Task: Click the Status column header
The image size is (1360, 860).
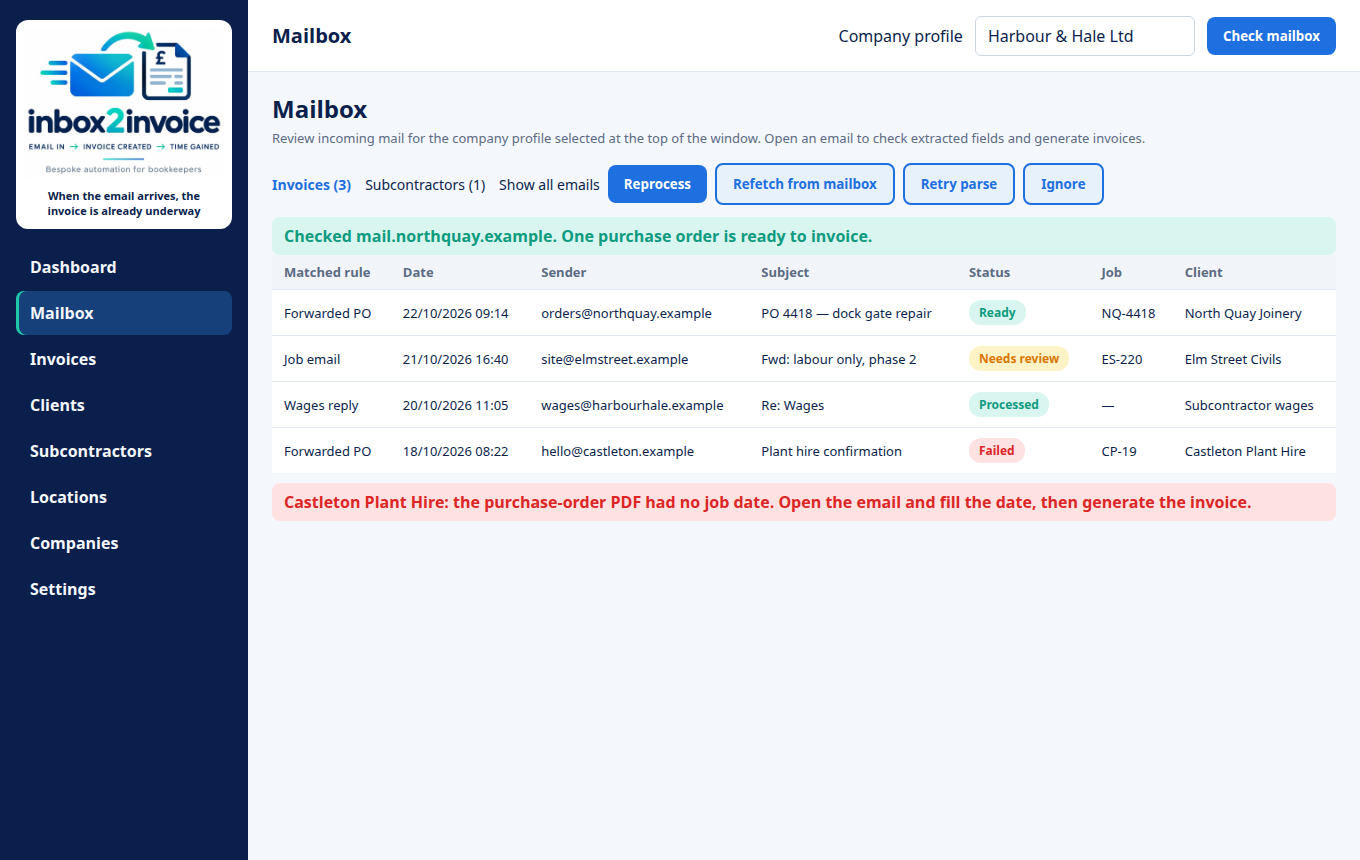Action: (989, 272)
